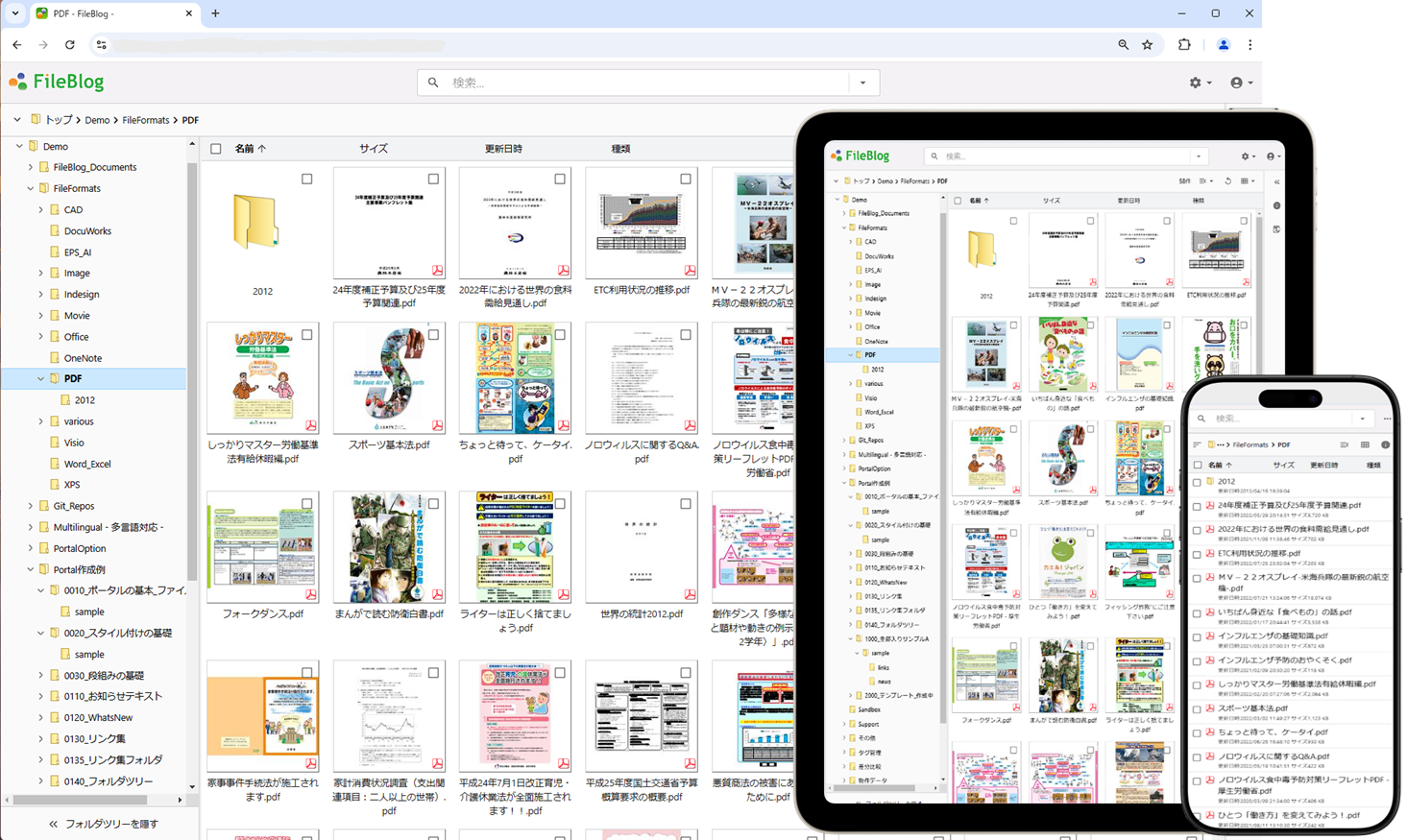The width and height of the screenshot is (1407, 840).
Task: Collapse the FileFormats tree node
Action: [30, 188]
